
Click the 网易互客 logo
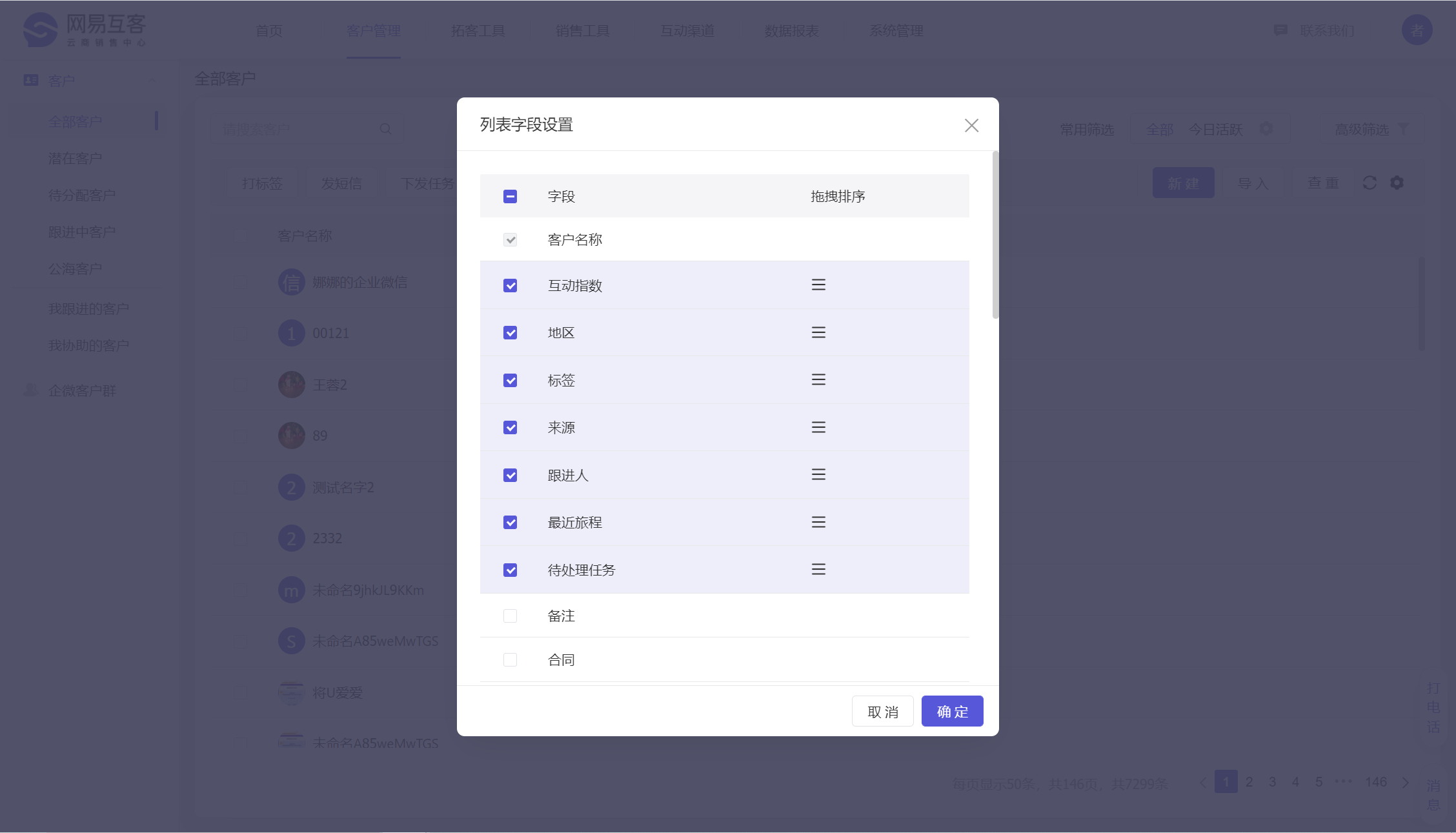(x=85, y=30)
